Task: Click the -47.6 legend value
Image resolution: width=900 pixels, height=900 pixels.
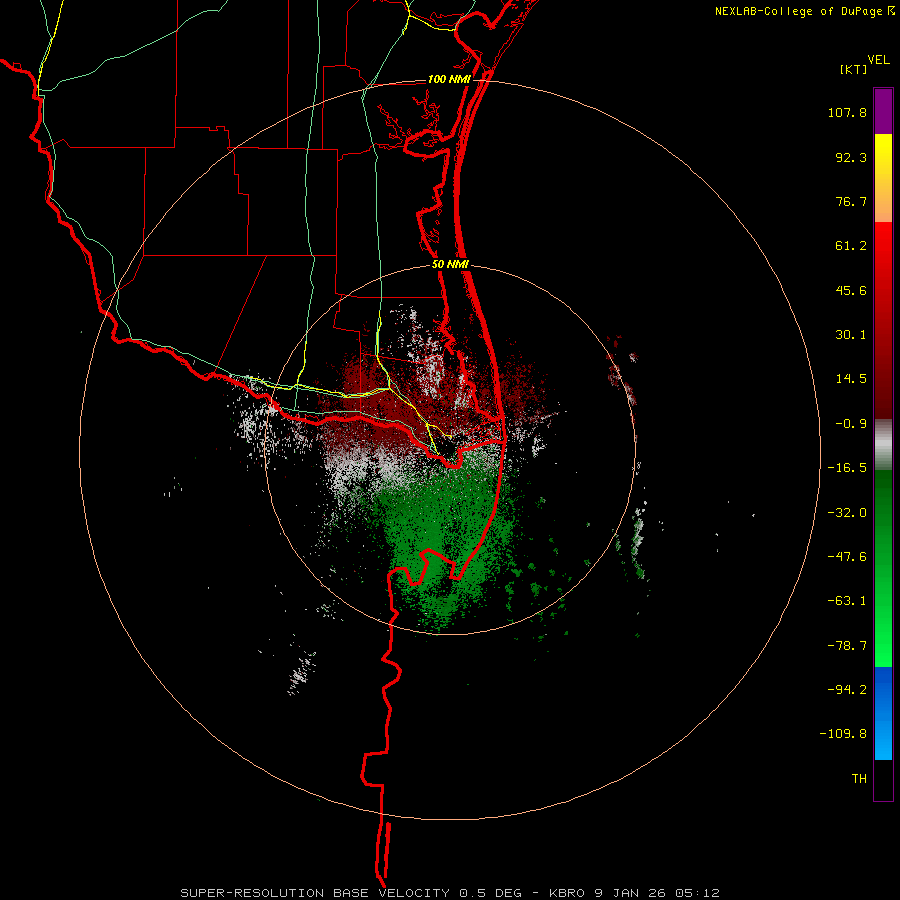Action: 847,557
